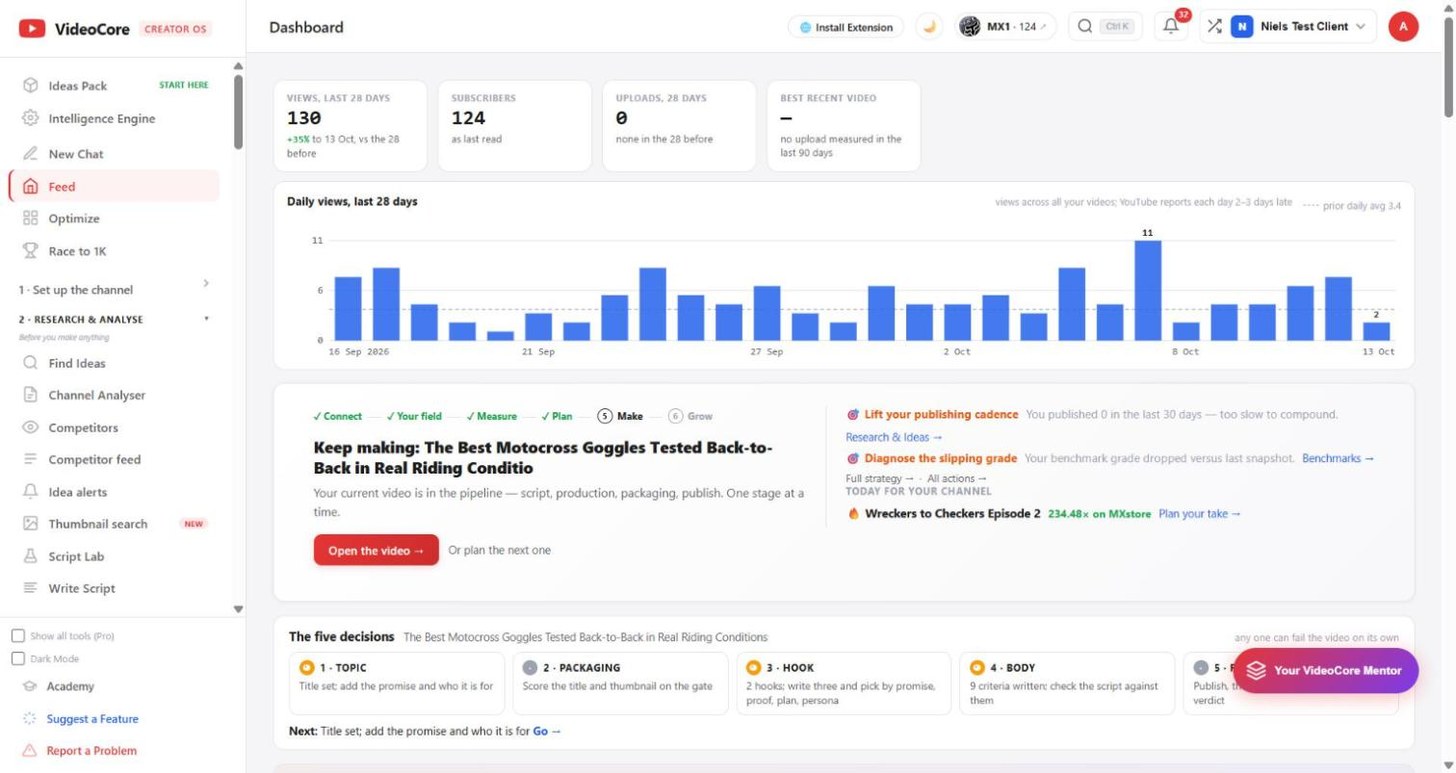Viewport: 1456px width, 773px height.
Task: Enable Show all tools (Pro) checkbox
Action: [18, 636]
